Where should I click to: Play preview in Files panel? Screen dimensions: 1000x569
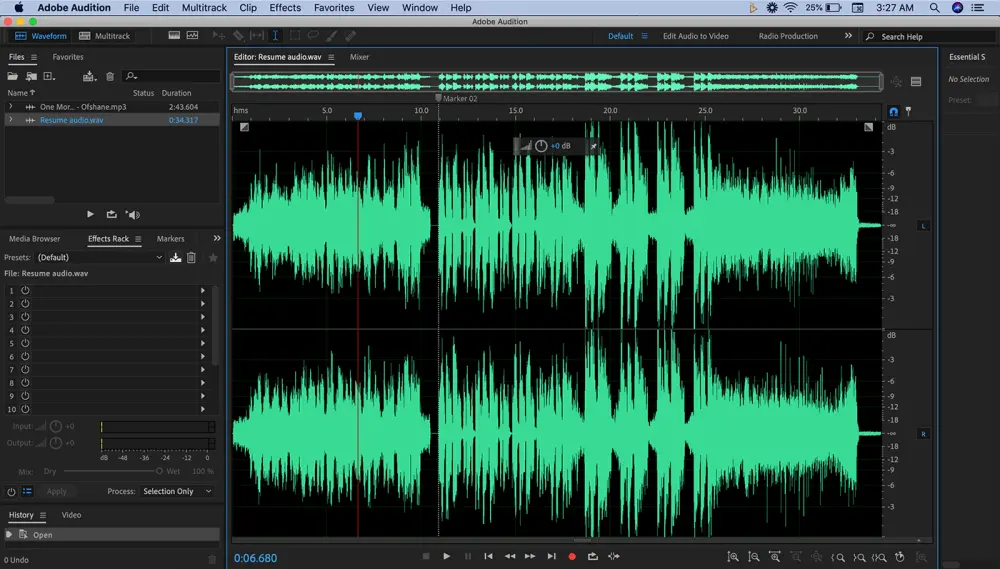click(90, 214)
